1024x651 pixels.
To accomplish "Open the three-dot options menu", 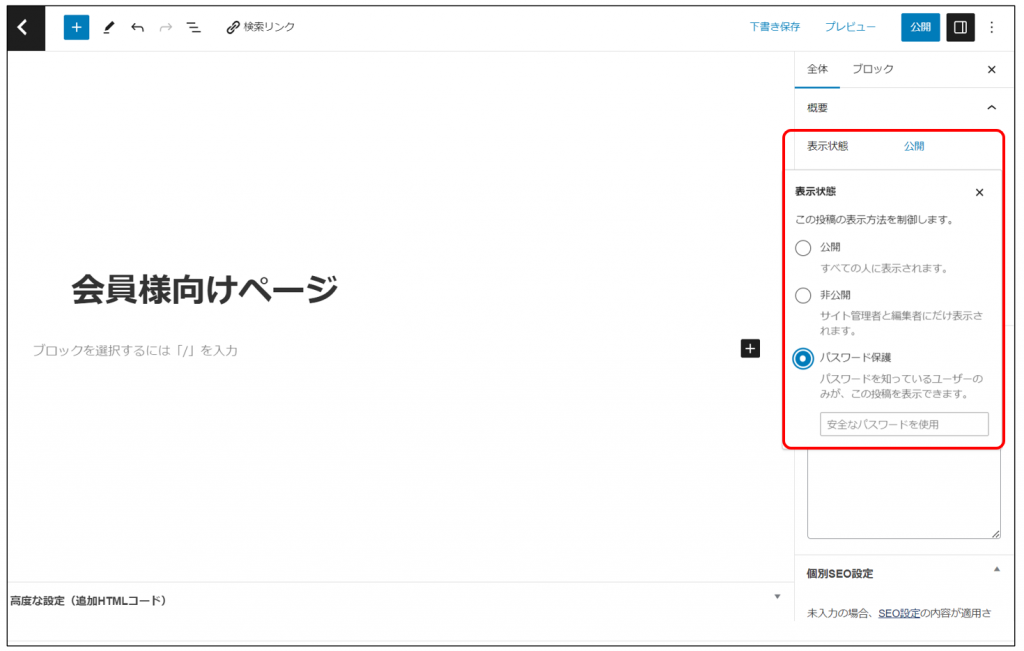I will click(991, 28).
